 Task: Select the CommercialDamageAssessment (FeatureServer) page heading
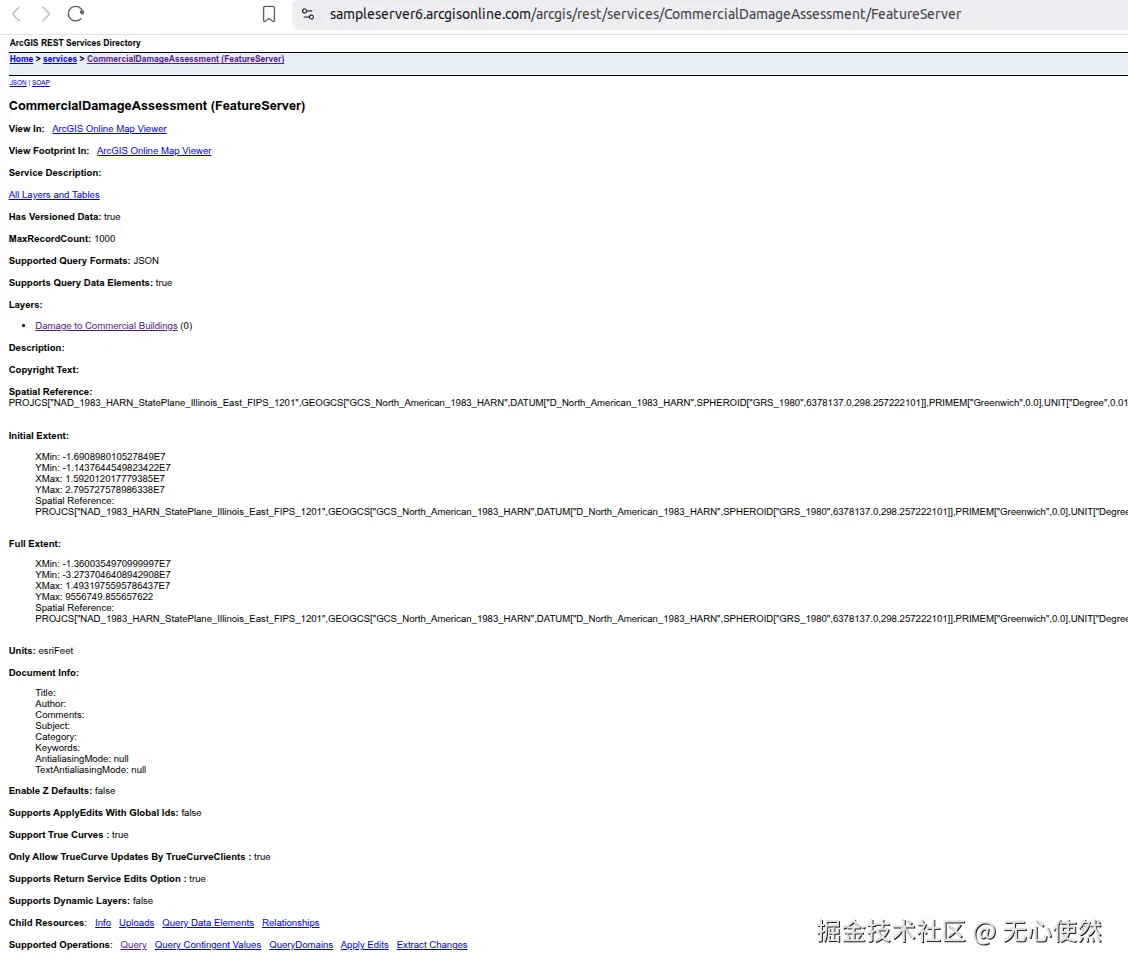pos(157,106)
